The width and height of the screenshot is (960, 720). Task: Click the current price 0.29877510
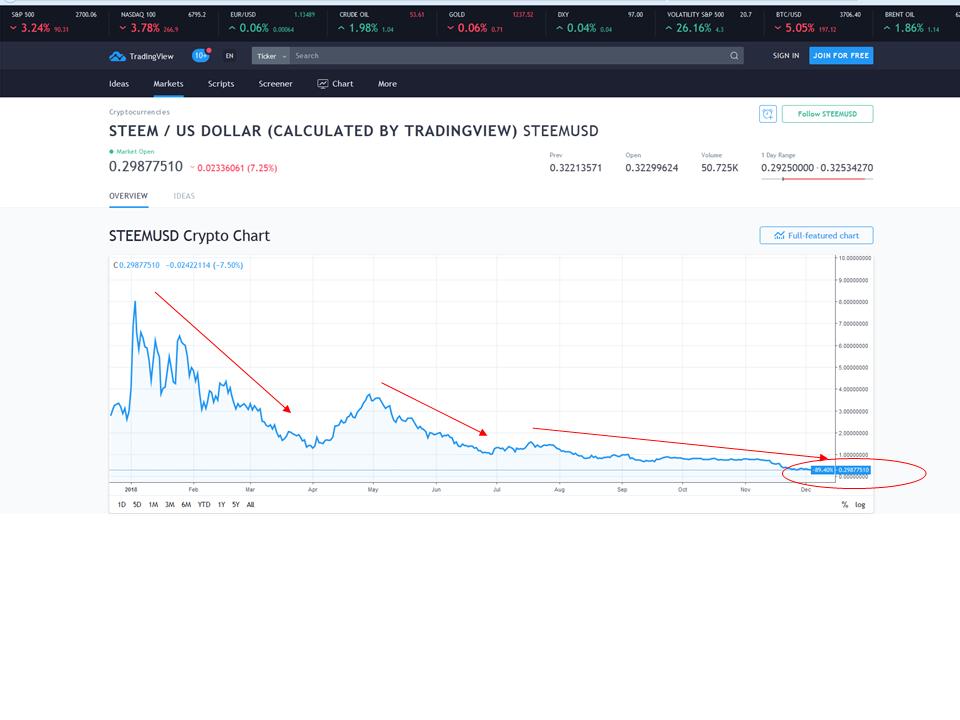coord(146,167)
